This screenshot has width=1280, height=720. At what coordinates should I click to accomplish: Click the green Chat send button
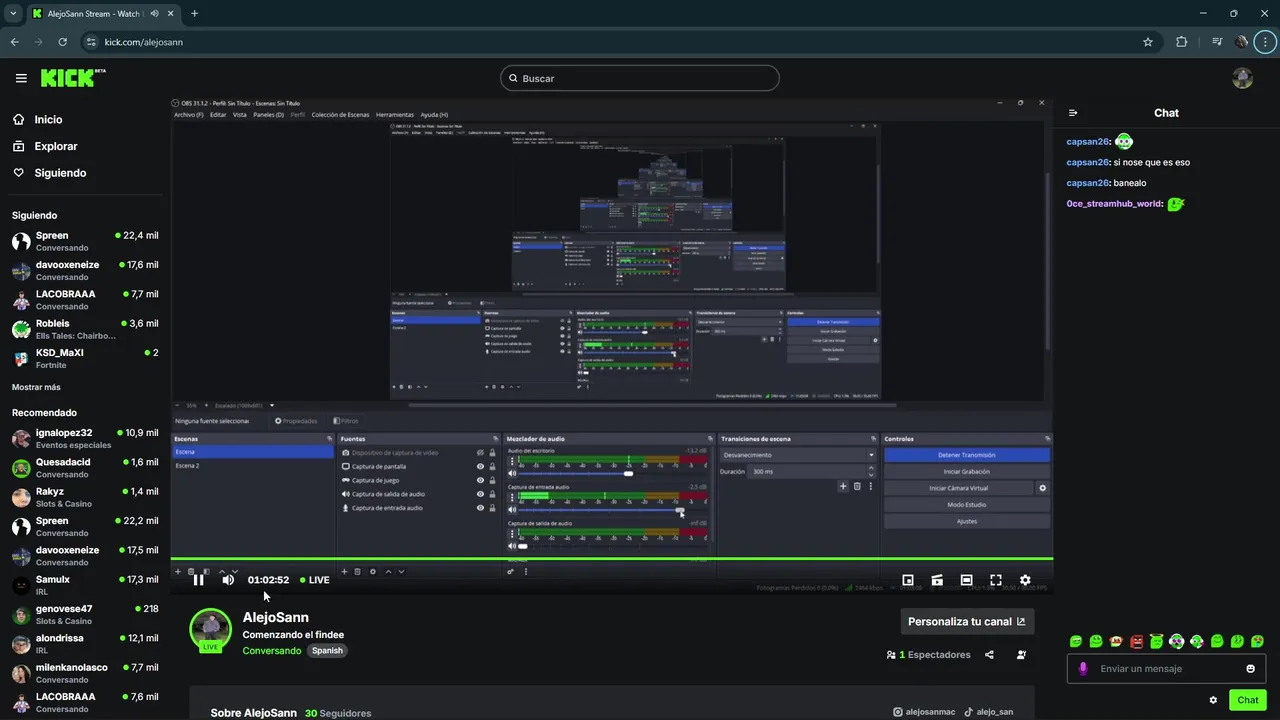coord(1248,700)
